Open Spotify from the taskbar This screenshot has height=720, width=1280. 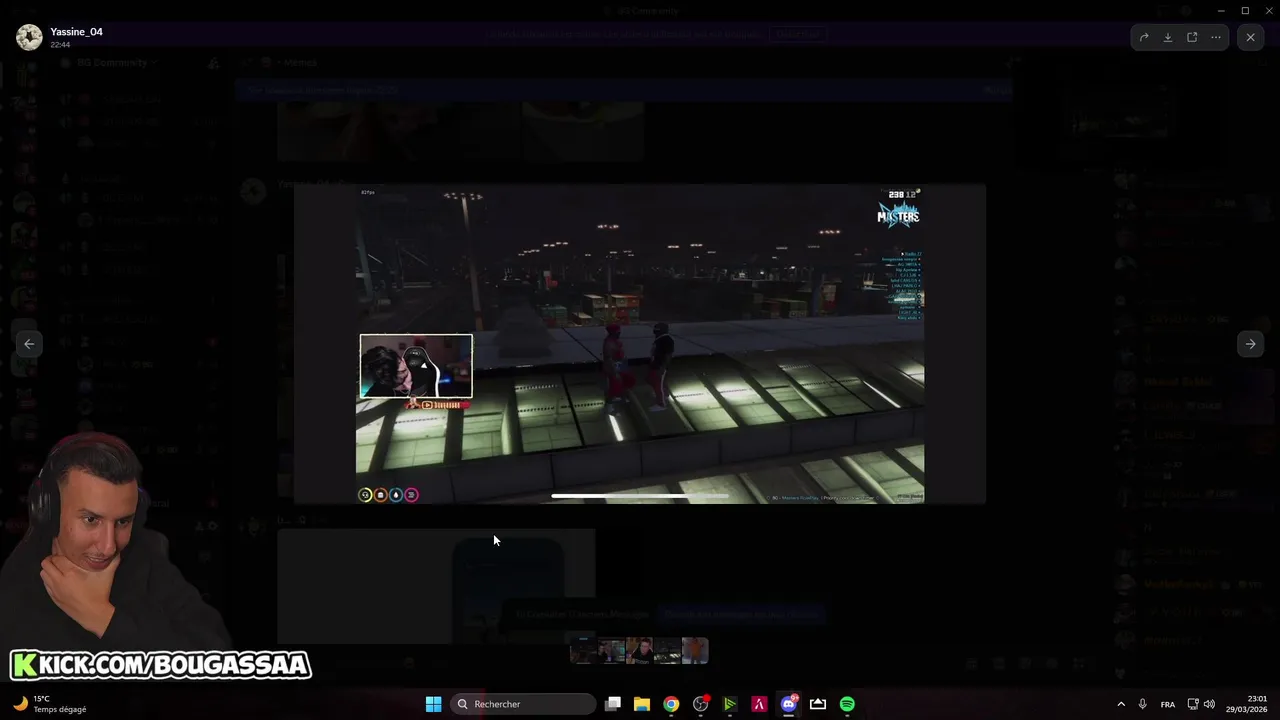click(847, 704)
